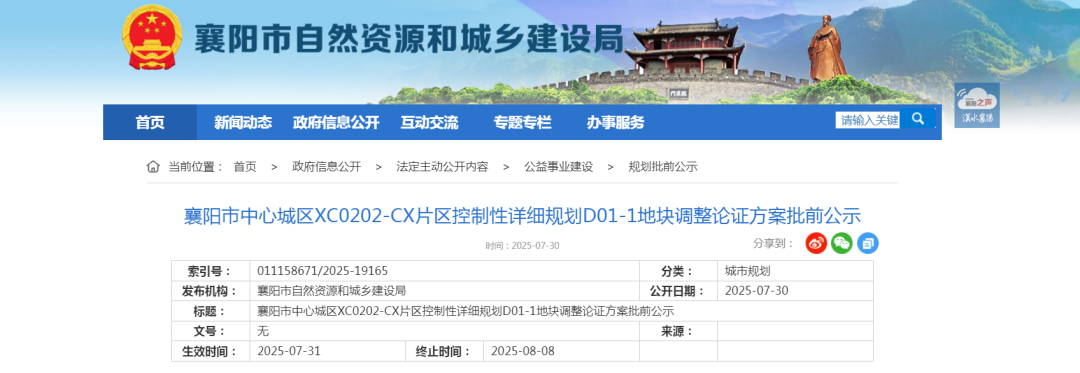Click the blue copy-link share icon
This screenshot has width=1080, height=373.
(x=868, y=243)
